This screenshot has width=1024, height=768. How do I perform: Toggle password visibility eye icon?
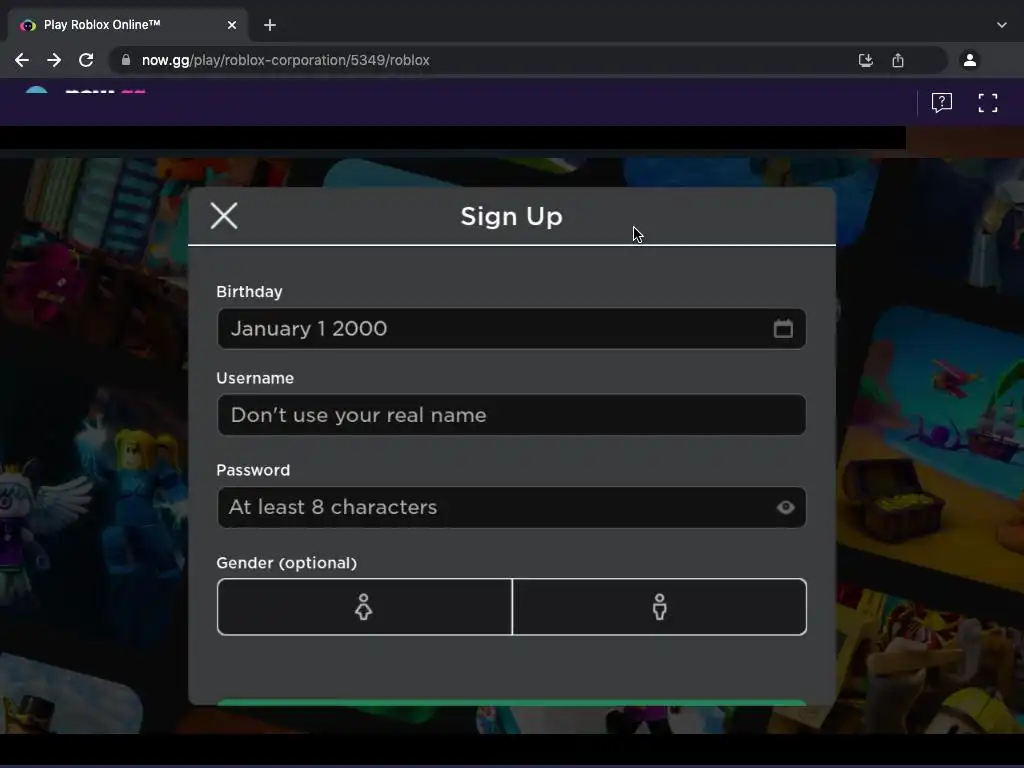pos(786,507)
